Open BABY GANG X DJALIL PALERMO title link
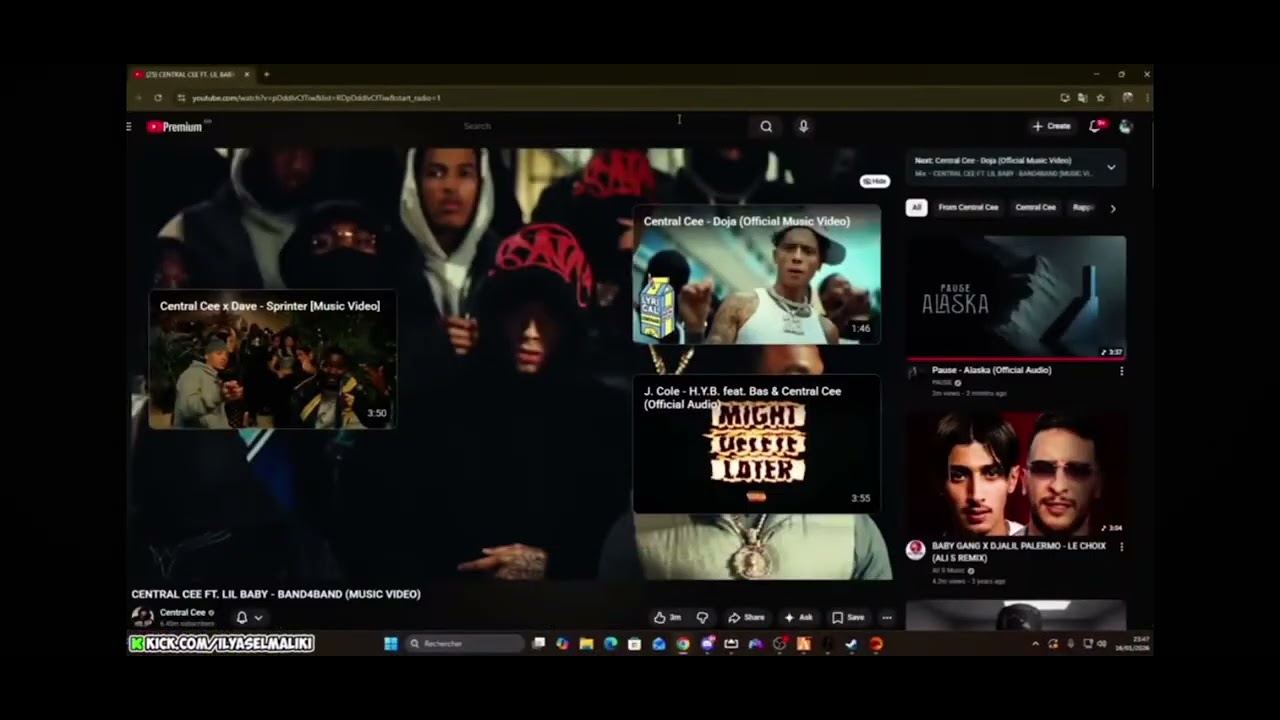 (1018, 552)
